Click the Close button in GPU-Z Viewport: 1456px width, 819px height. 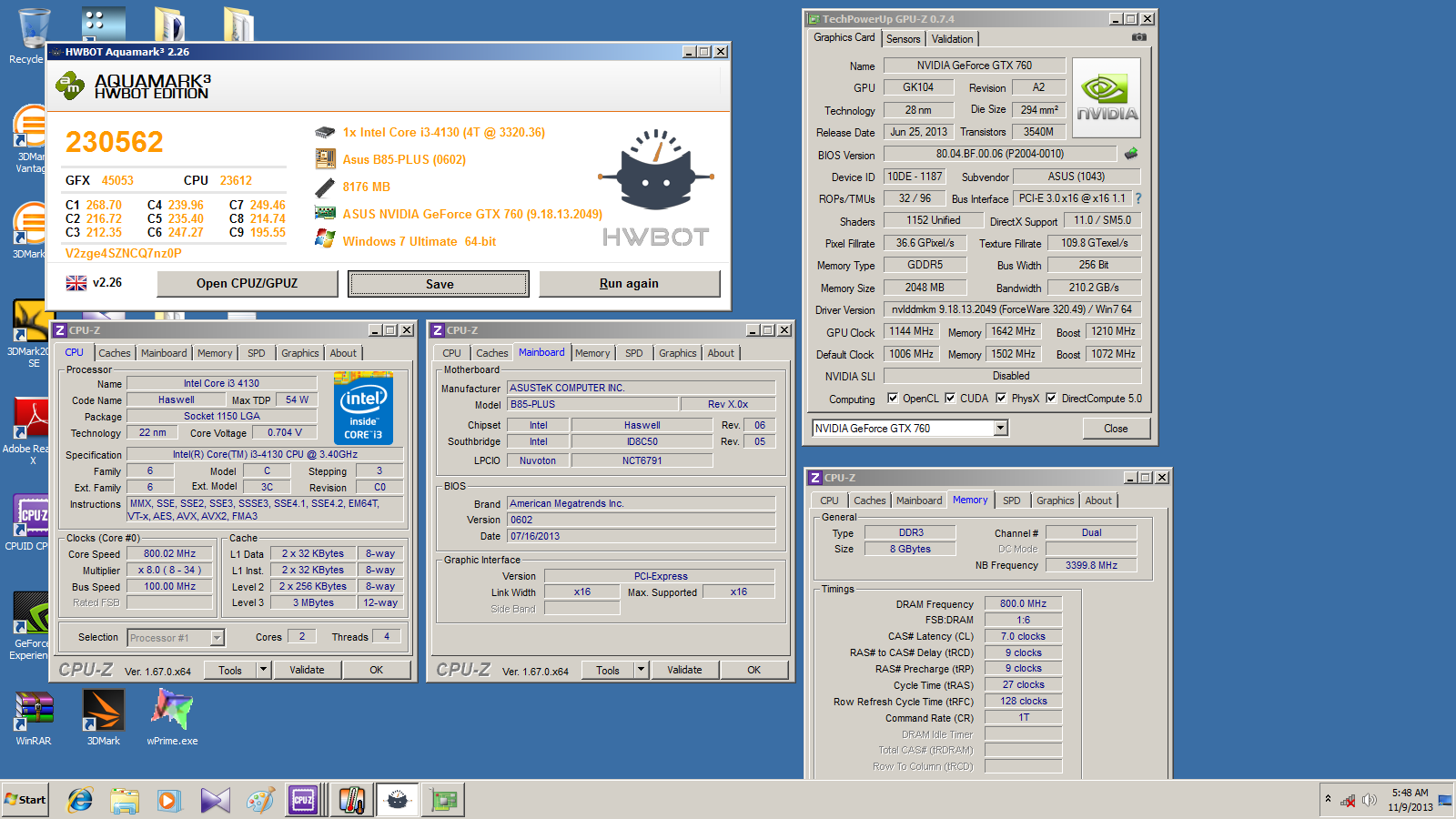[1117, 429]
